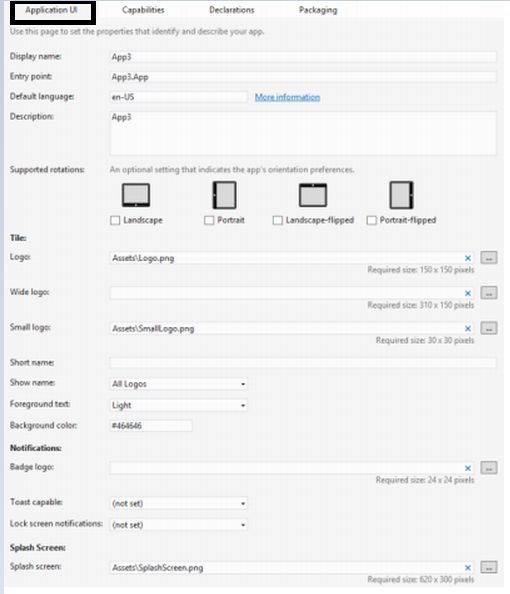Image resolution: width=510 pixels, height=594 pixels.
Task: Browse for the Logo image file
Action: [489, 258]
